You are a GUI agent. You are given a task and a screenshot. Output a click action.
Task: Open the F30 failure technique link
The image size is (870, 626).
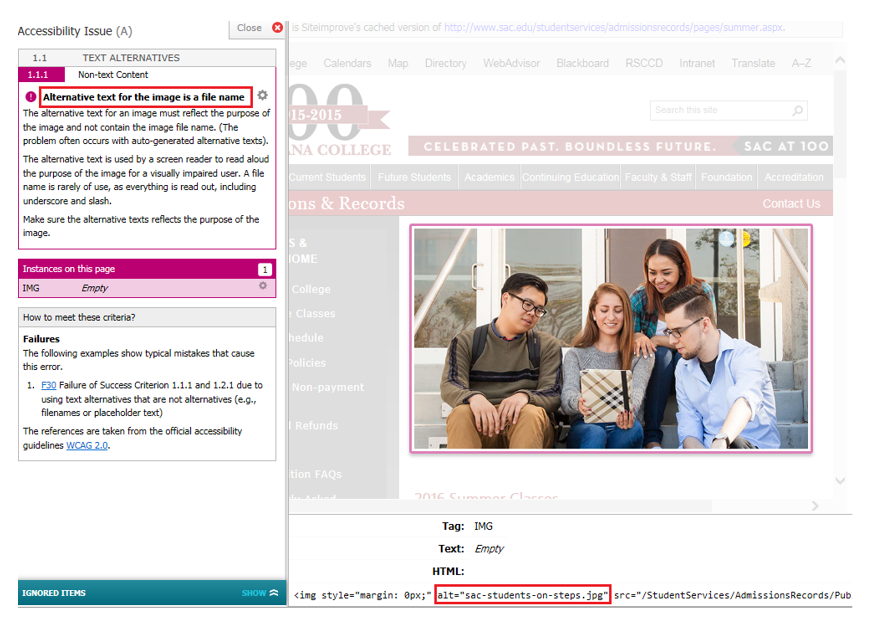tap(49, 385)
